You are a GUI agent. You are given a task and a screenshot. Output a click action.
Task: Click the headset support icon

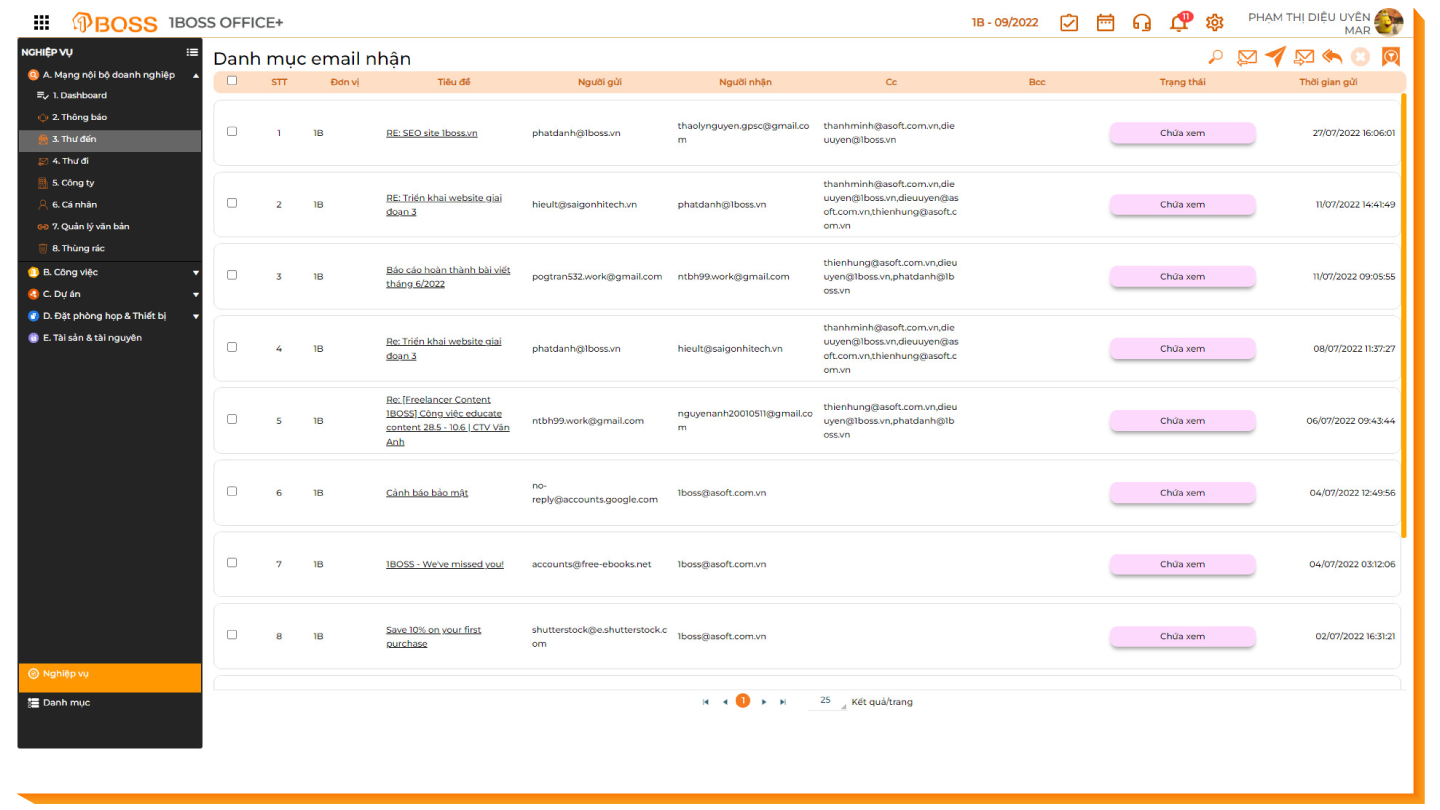[x=1141, y=23]
